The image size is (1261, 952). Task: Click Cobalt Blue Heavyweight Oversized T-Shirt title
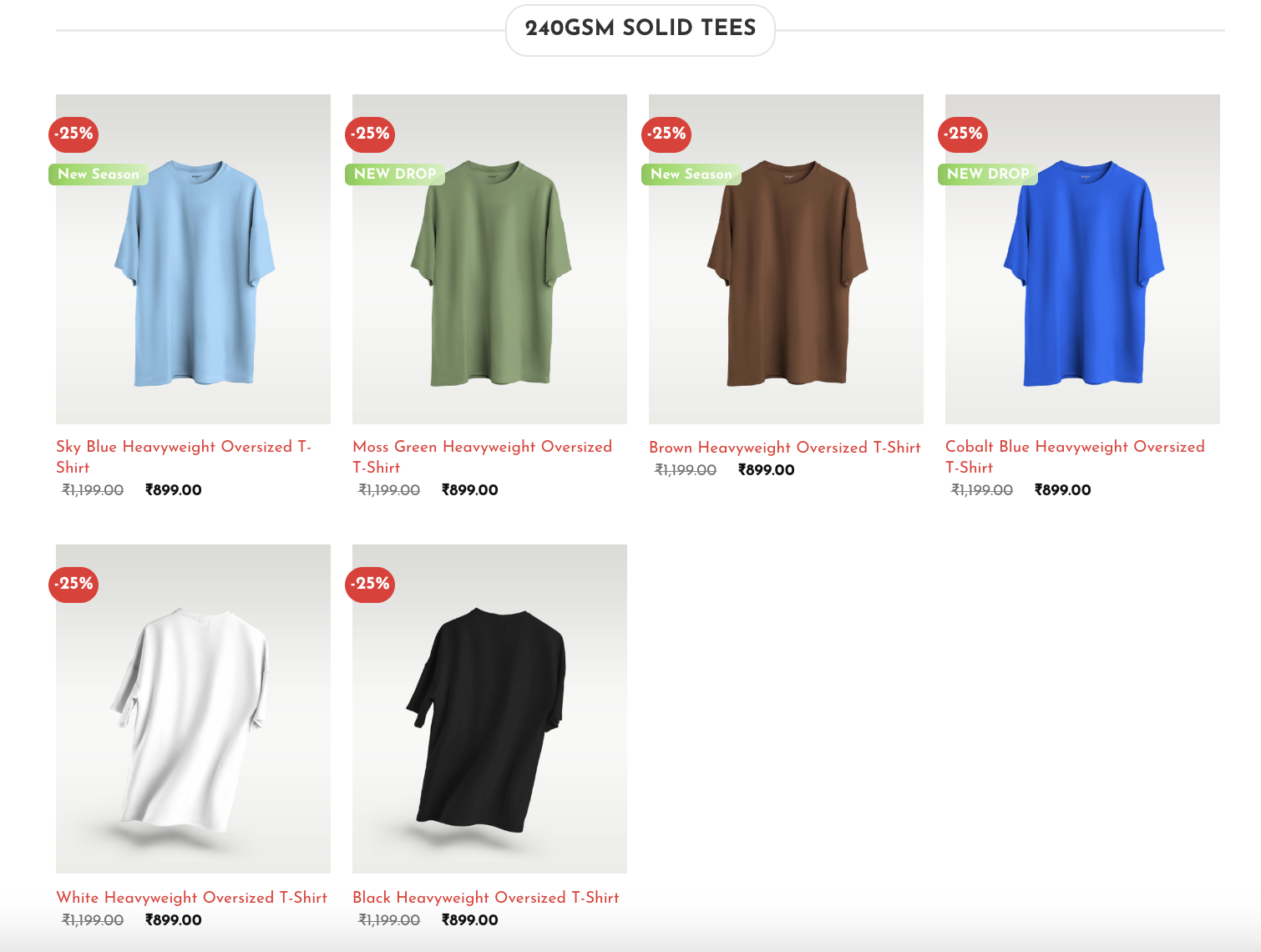click(x=1075, y=457)
